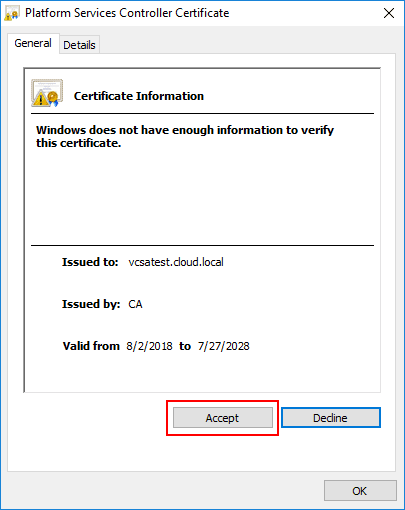Accept the certificate

[223, 418]
